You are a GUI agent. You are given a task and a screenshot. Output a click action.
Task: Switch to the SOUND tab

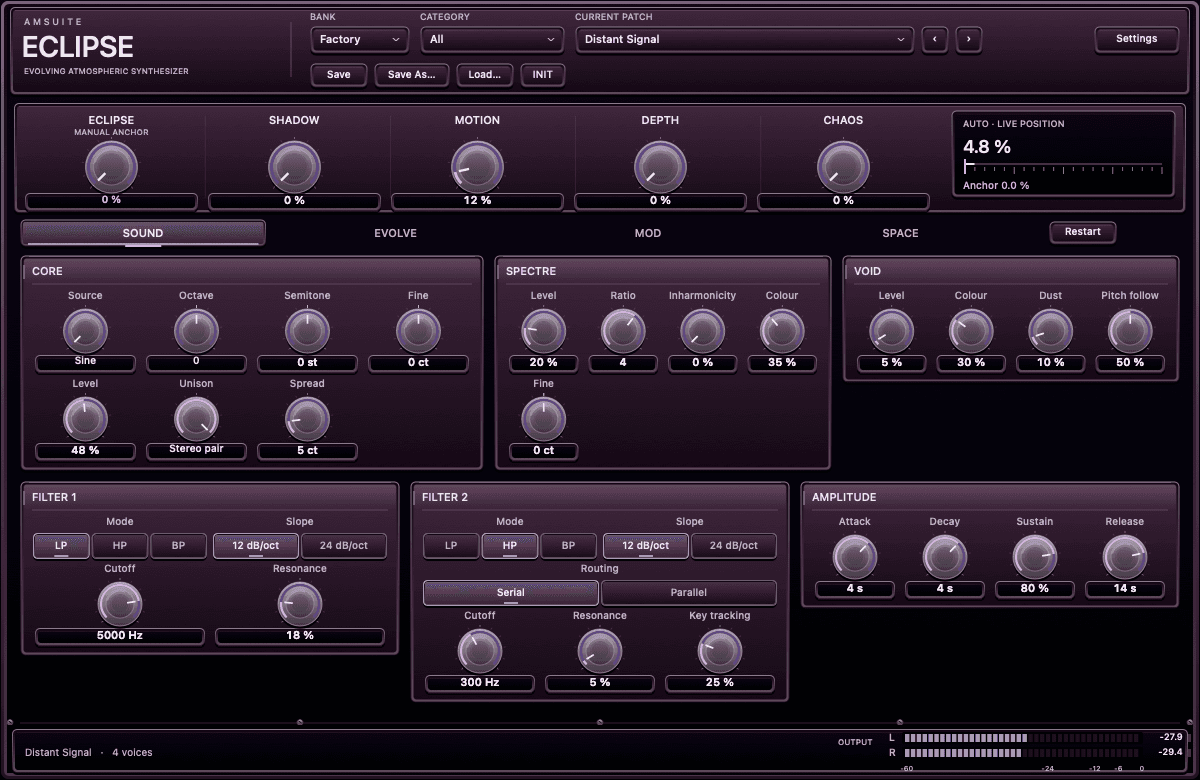[143, 233]
